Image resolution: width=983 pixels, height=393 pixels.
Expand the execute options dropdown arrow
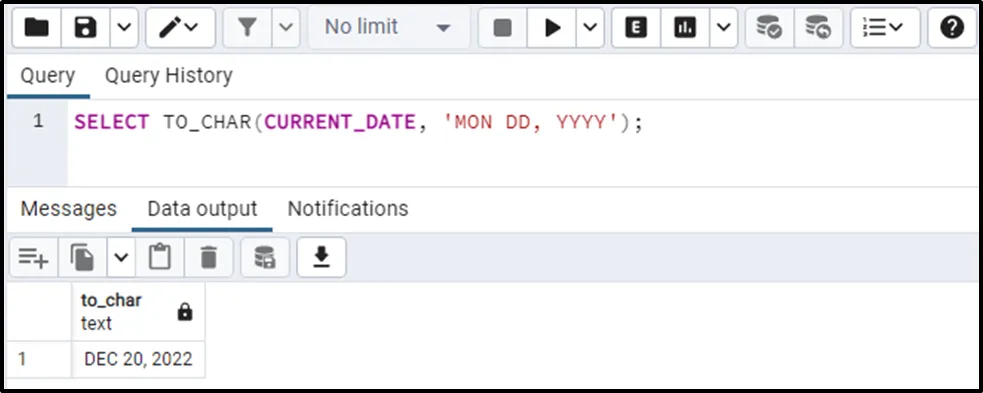[590, 28]
